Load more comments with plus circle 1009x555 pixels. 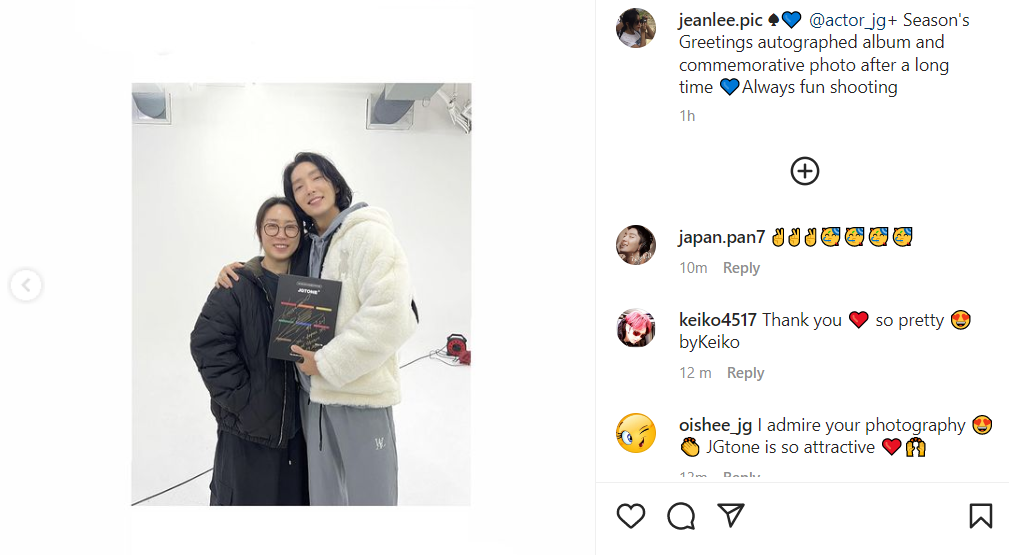(804, 171)
